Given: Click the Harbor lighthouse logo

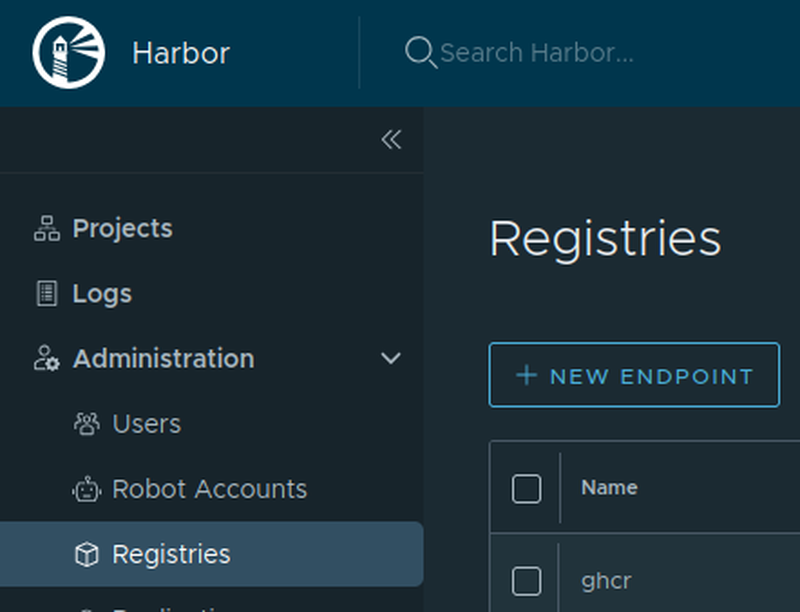Looking at the screenshot, I should (68, 52).
